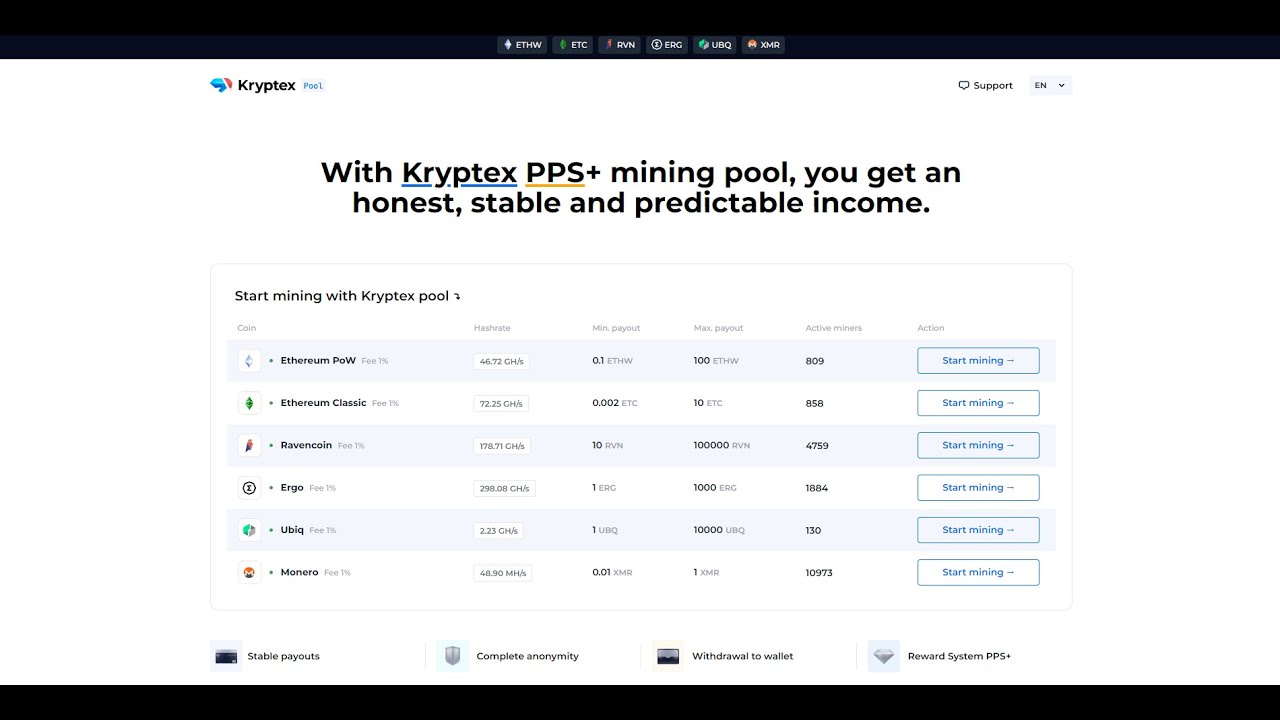Viewport: 1280px width, 720px height.
Task: Click the 100000 RVN maximum payout value
Action: click(721, 445)
